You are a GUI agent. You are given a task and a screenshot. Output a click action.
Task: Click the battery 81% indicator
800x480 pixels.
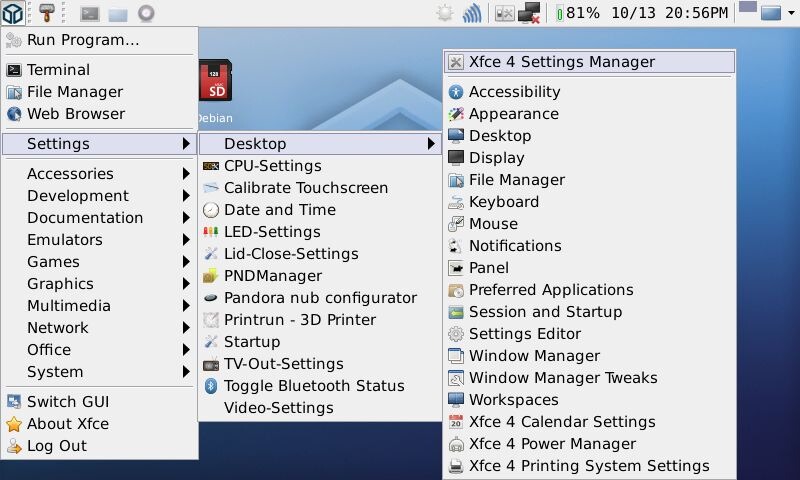[x=578, y=13]
